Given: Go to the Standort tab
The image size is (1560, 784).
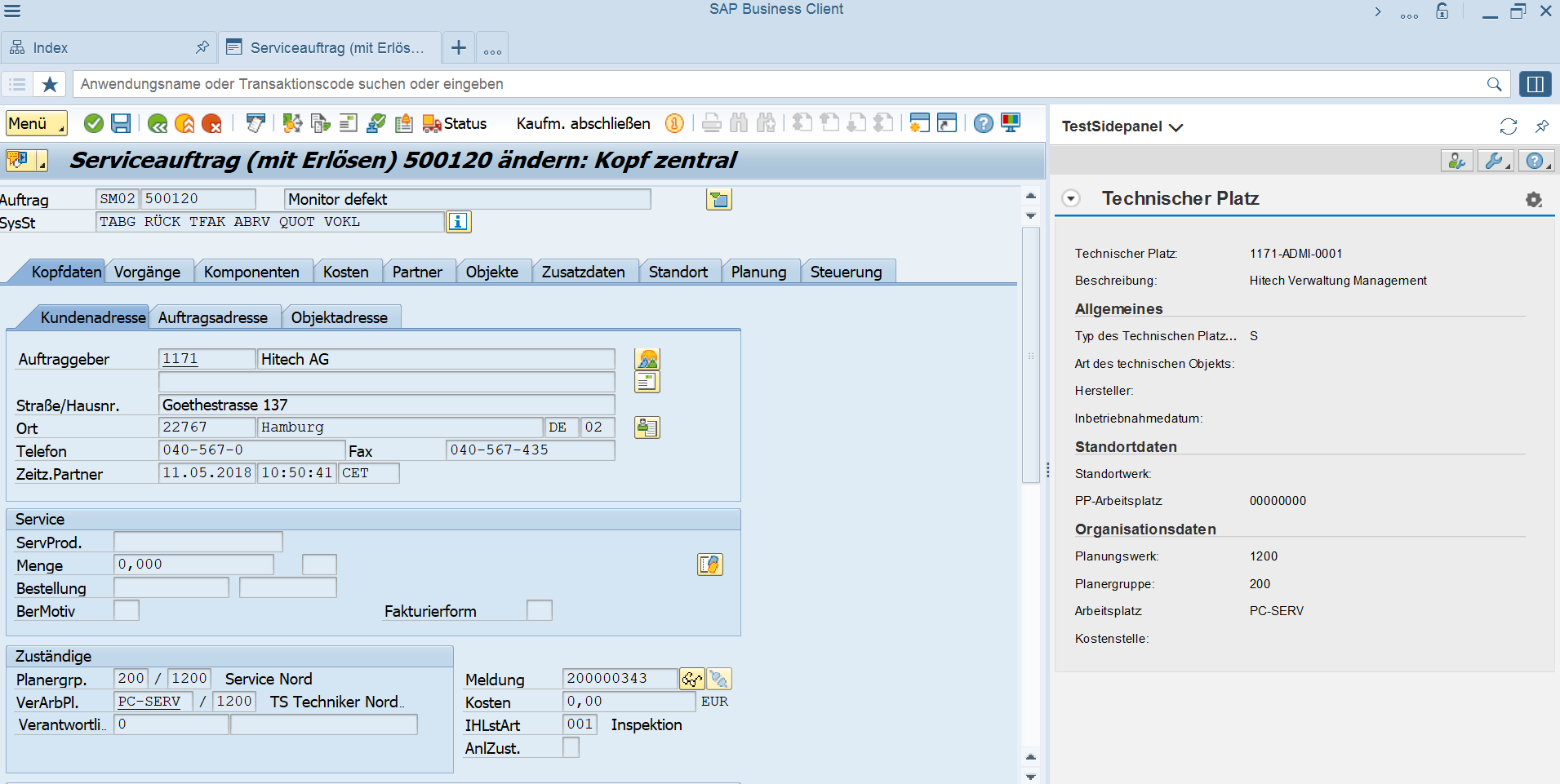Looking at the screenshot, I should [x=678, y=272].
